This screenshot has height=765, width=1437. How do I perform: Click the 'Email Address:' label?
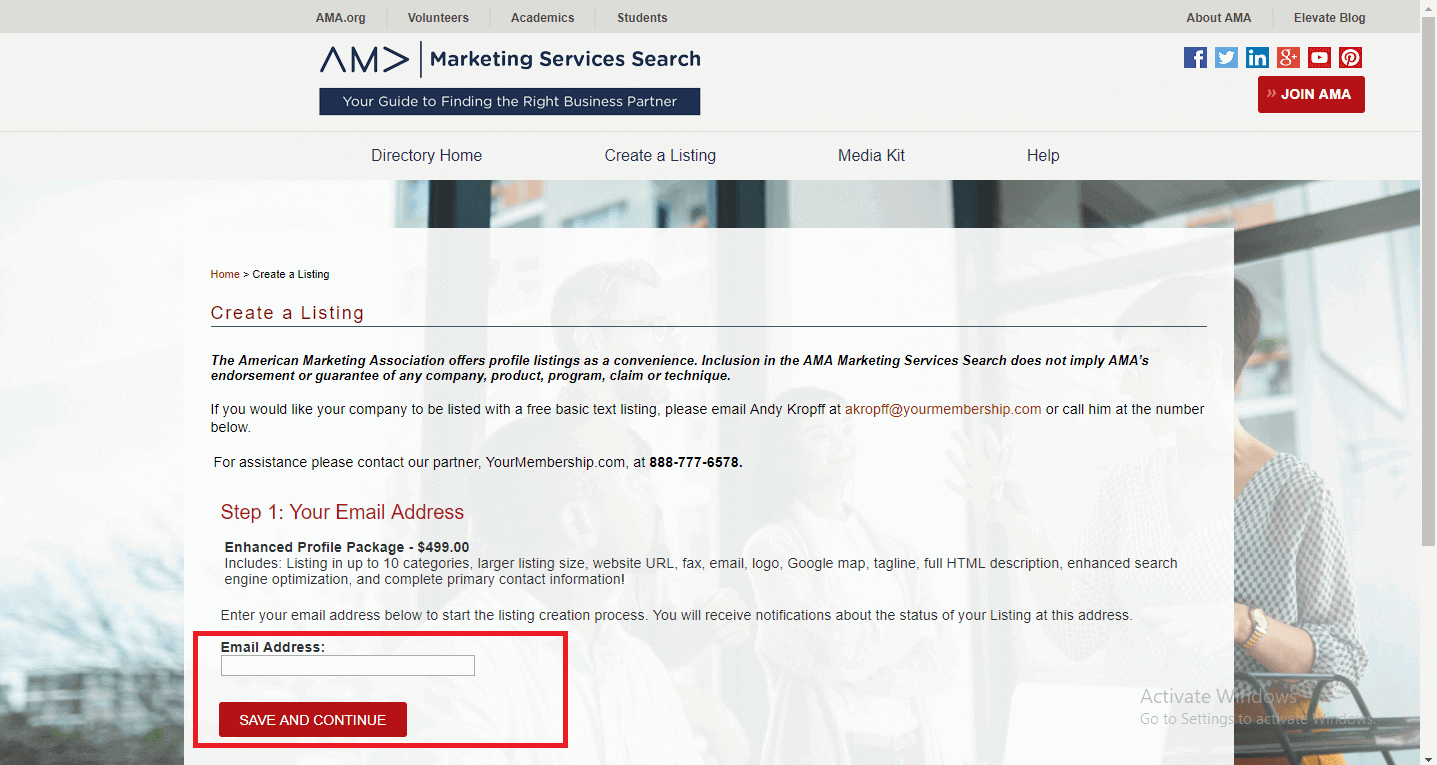pos(273,647)
